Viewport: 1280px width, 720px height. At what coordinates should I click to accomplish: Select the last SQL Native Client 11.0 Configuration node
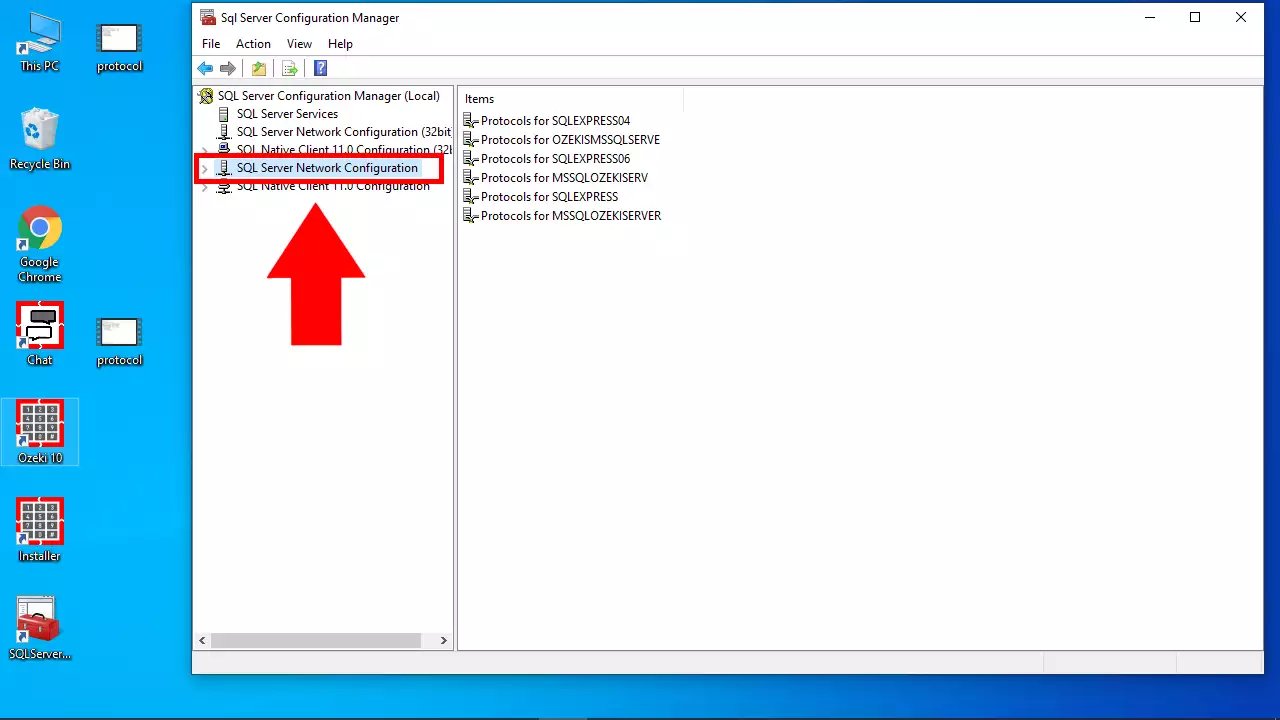pos(333,186)
